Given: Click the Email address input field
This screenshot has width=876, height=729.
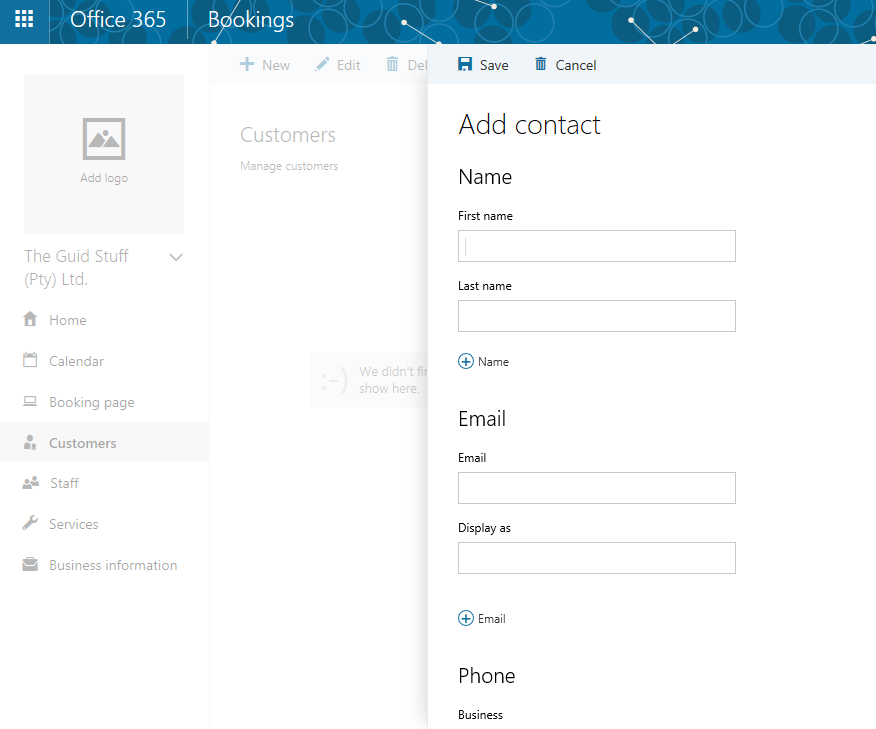Looking at the screenshot, I should [597, 488].
